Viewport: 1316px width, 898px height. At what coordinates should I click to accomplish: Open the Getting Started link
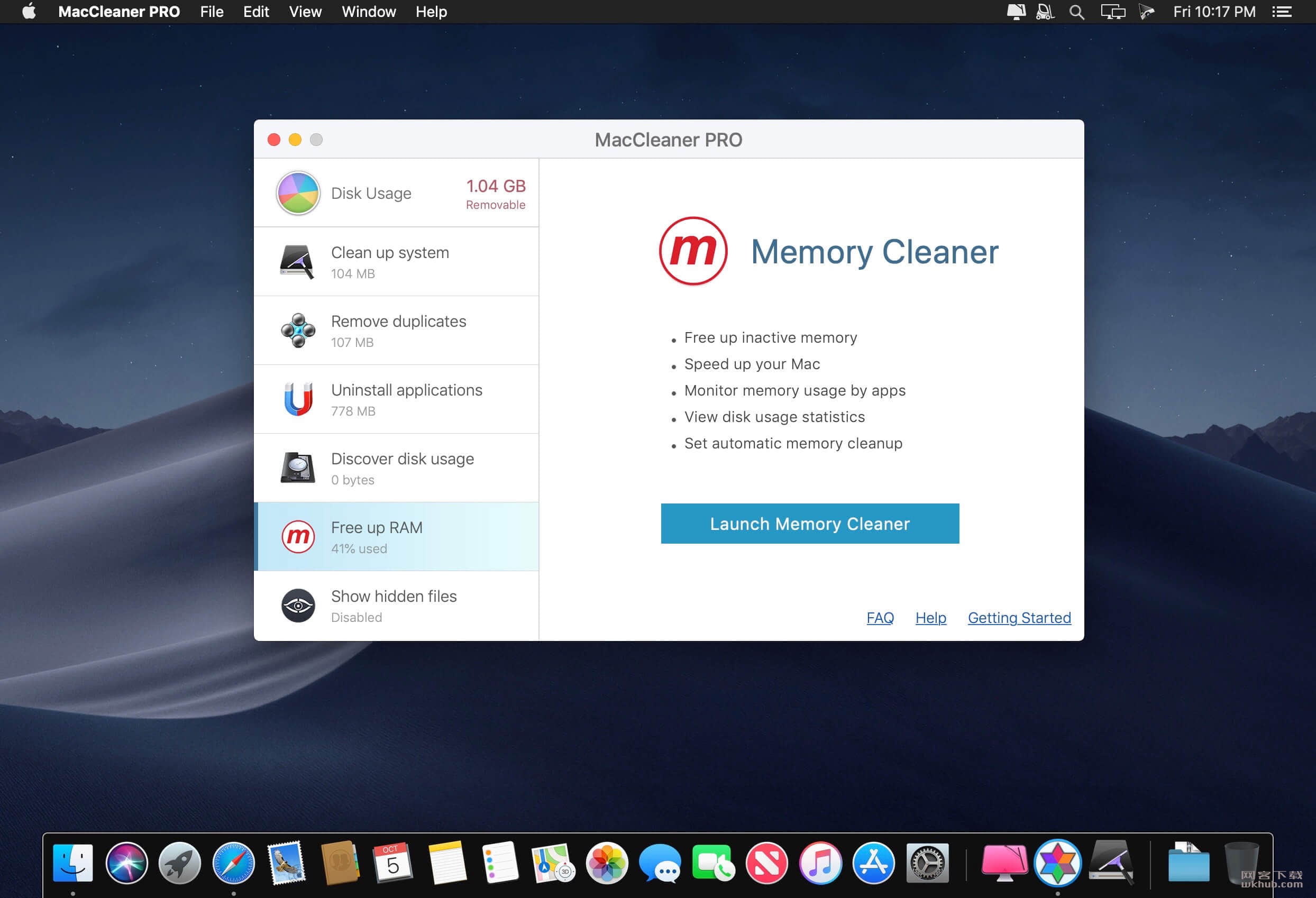[x=1019, y=618]
